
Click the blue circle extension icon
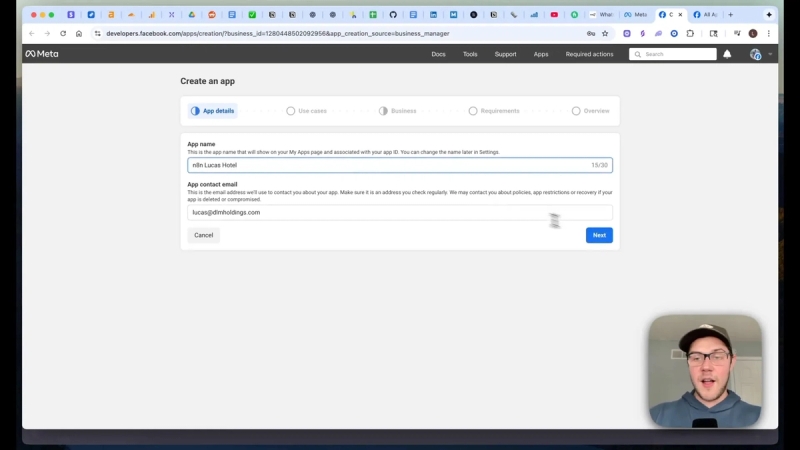coord(674,34)
